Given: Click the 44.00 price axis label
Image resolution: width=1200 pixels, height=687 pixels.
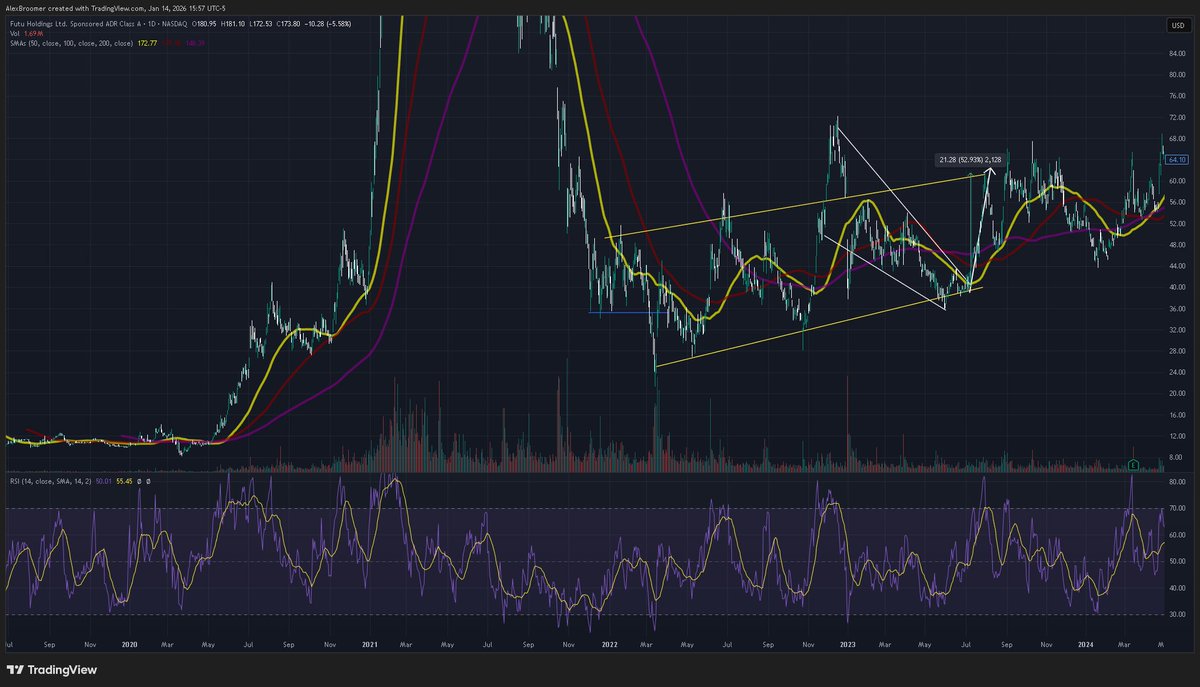Looking at the screenshot, I should 1176,266.
